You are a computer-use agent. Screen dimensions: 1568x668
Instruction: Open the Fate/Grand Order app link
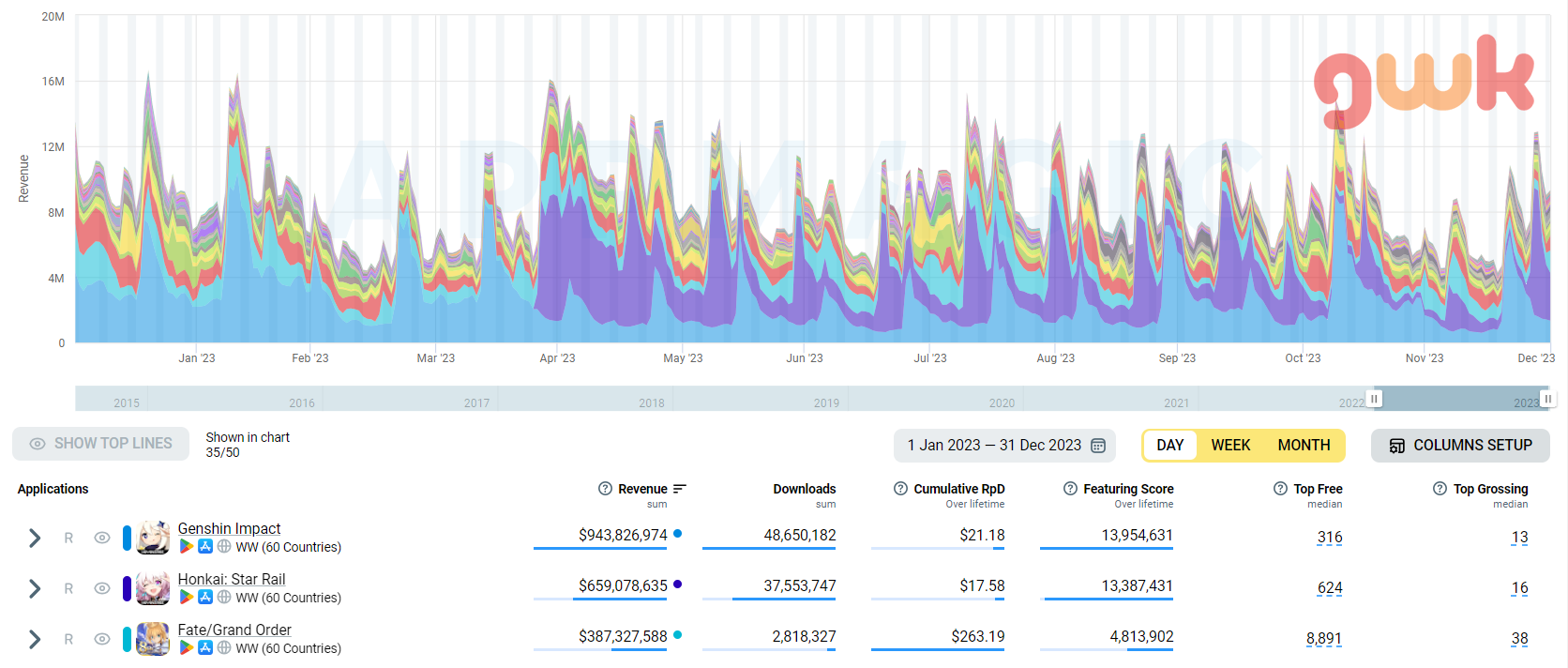pos(234,630)
